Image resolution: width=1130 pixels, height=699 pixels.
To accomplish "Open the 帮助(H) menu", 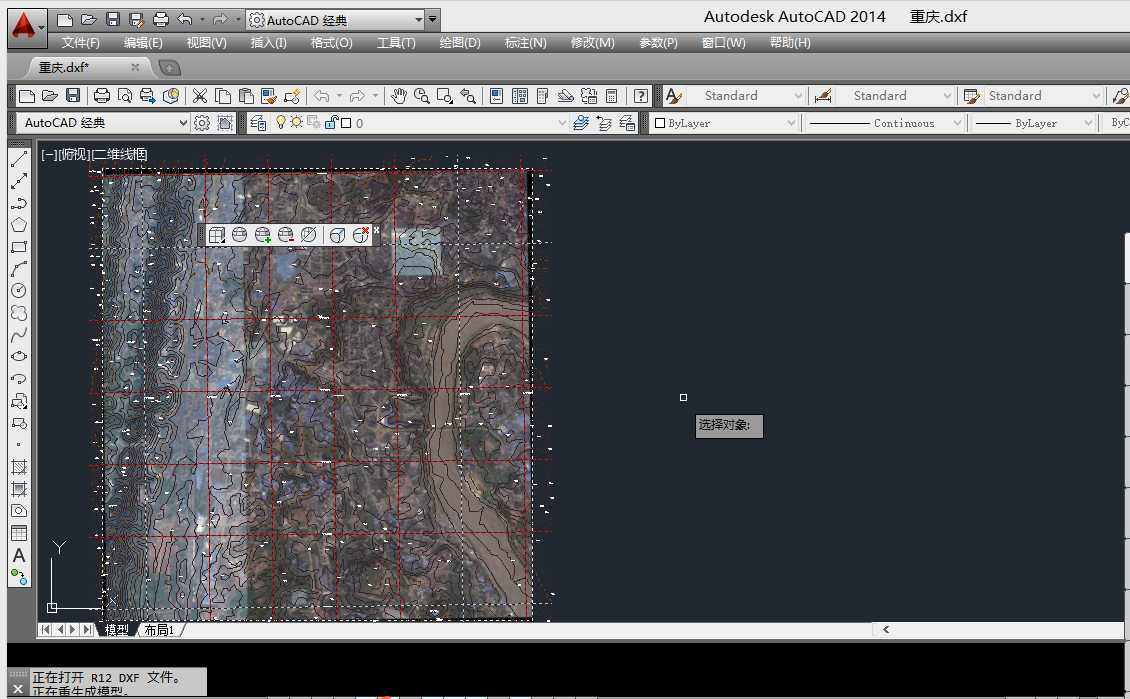I will tap(790, 43).
